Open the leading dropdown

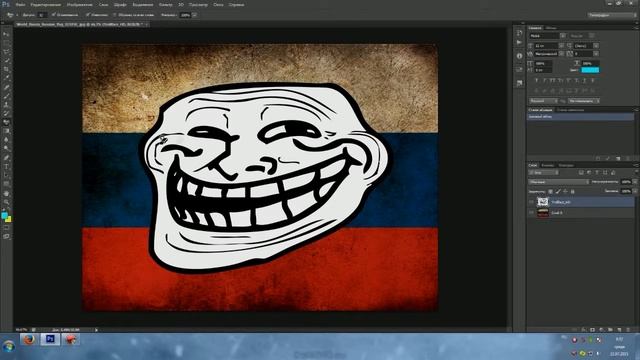[x=596, y=46]
